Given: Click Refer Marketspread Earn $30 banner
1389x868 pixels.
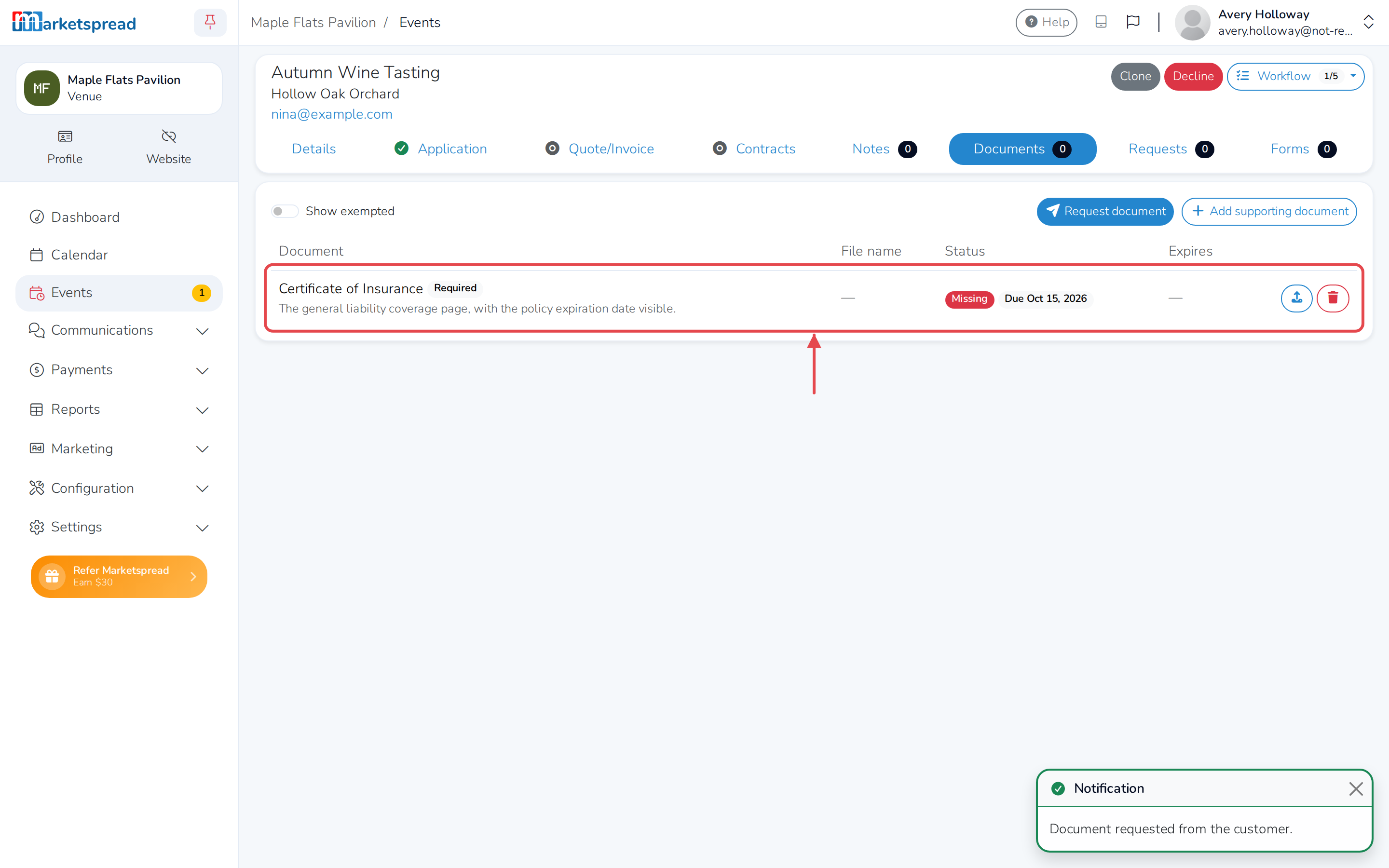Looking at the screenshot, I should pyautogui.click(x=119, y=576).
